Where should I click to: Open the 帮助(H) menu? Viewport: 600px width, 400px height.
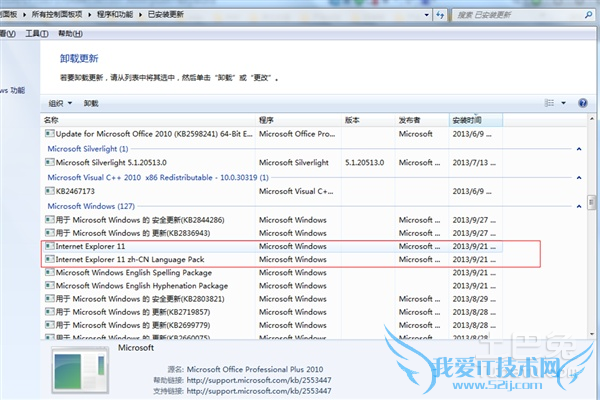70,34
